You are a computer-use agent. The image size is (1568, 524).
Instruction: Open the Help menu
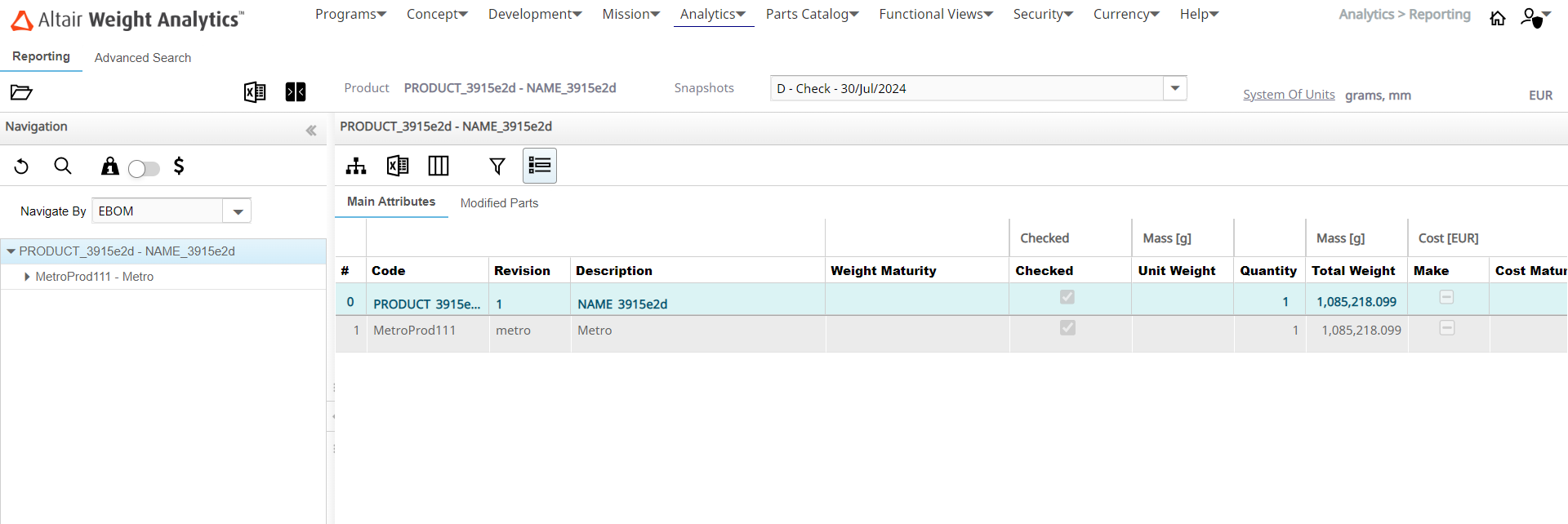(x=1199, y=14)
